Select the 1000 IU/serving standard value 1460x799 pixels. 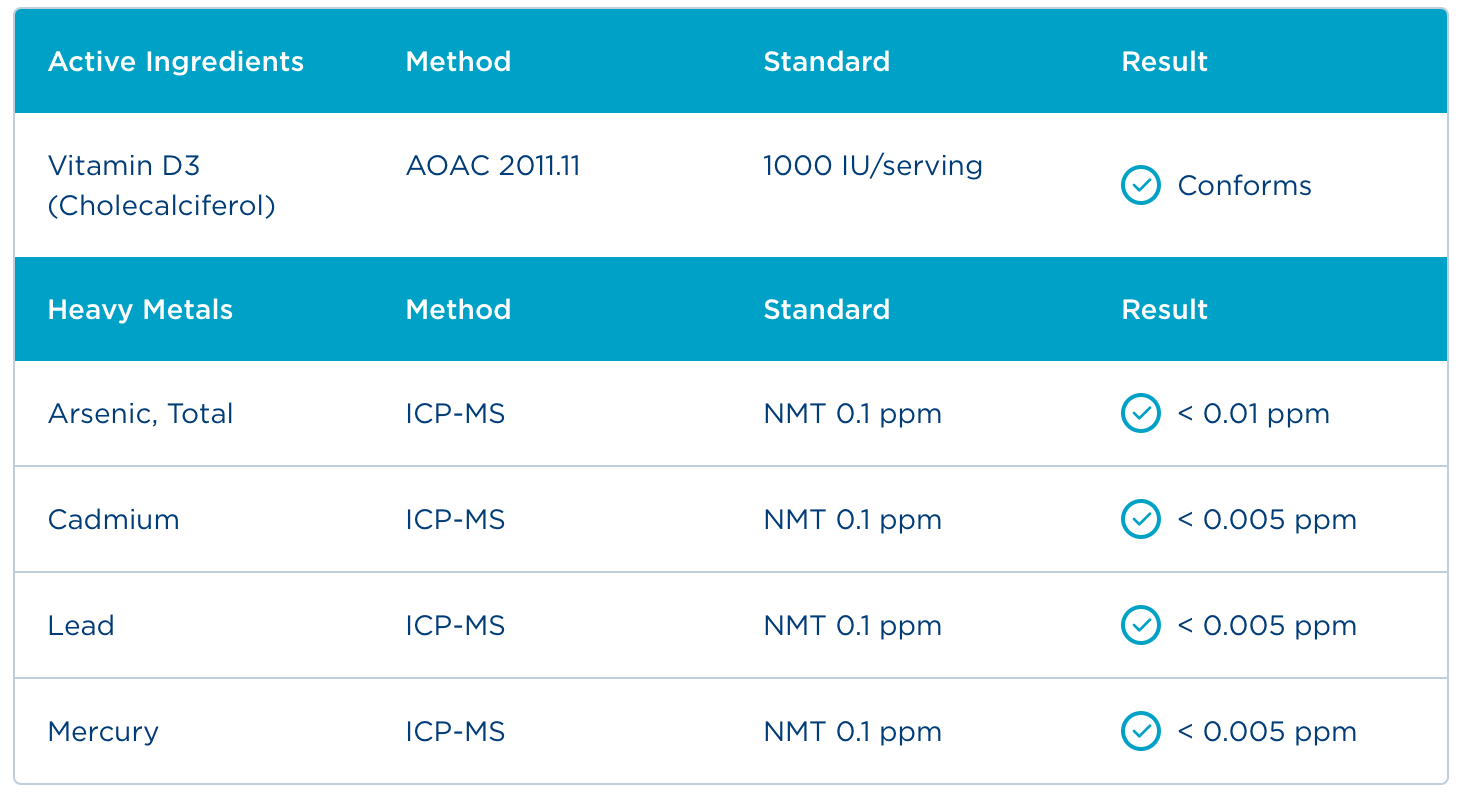(873, 166)
